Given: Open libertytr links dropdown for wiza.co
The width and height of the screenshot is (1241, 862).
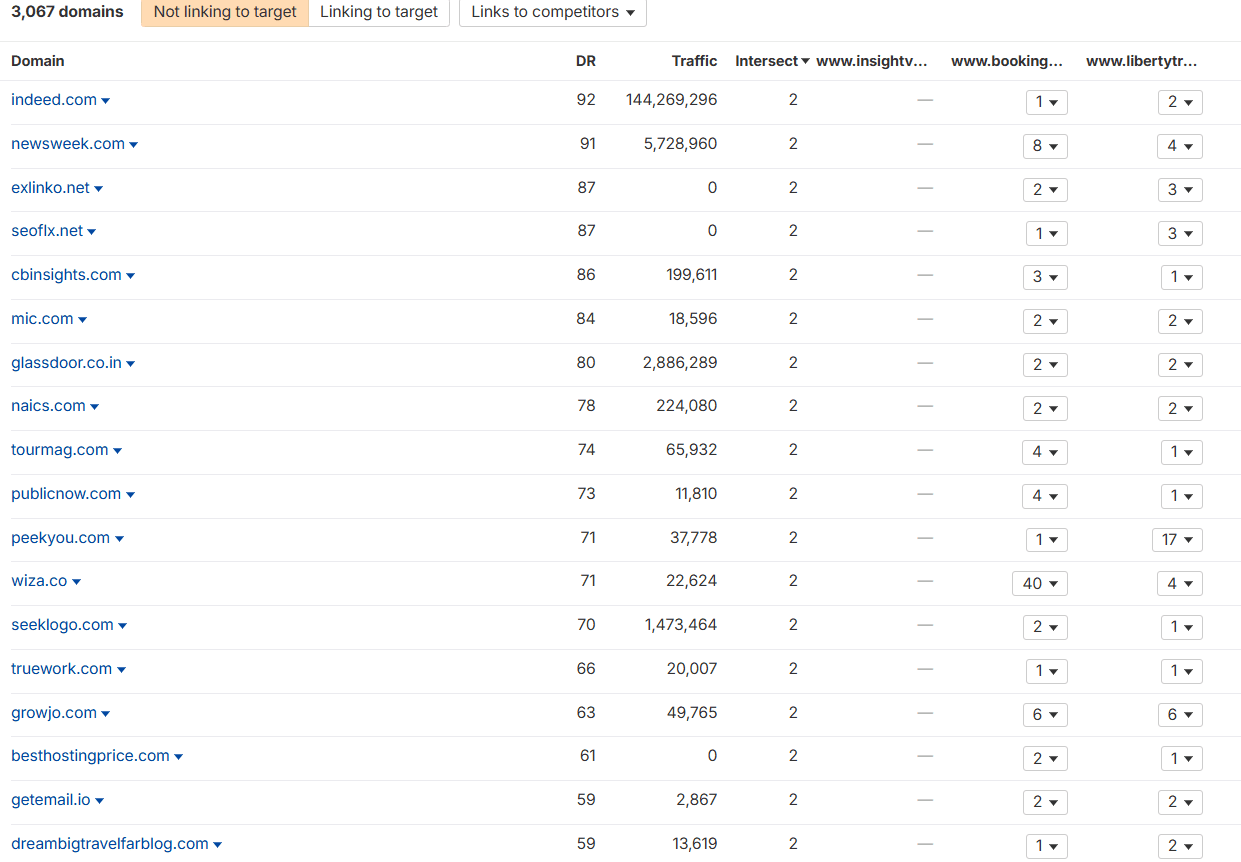Looking at the screenshot, I should (1181, 583).
